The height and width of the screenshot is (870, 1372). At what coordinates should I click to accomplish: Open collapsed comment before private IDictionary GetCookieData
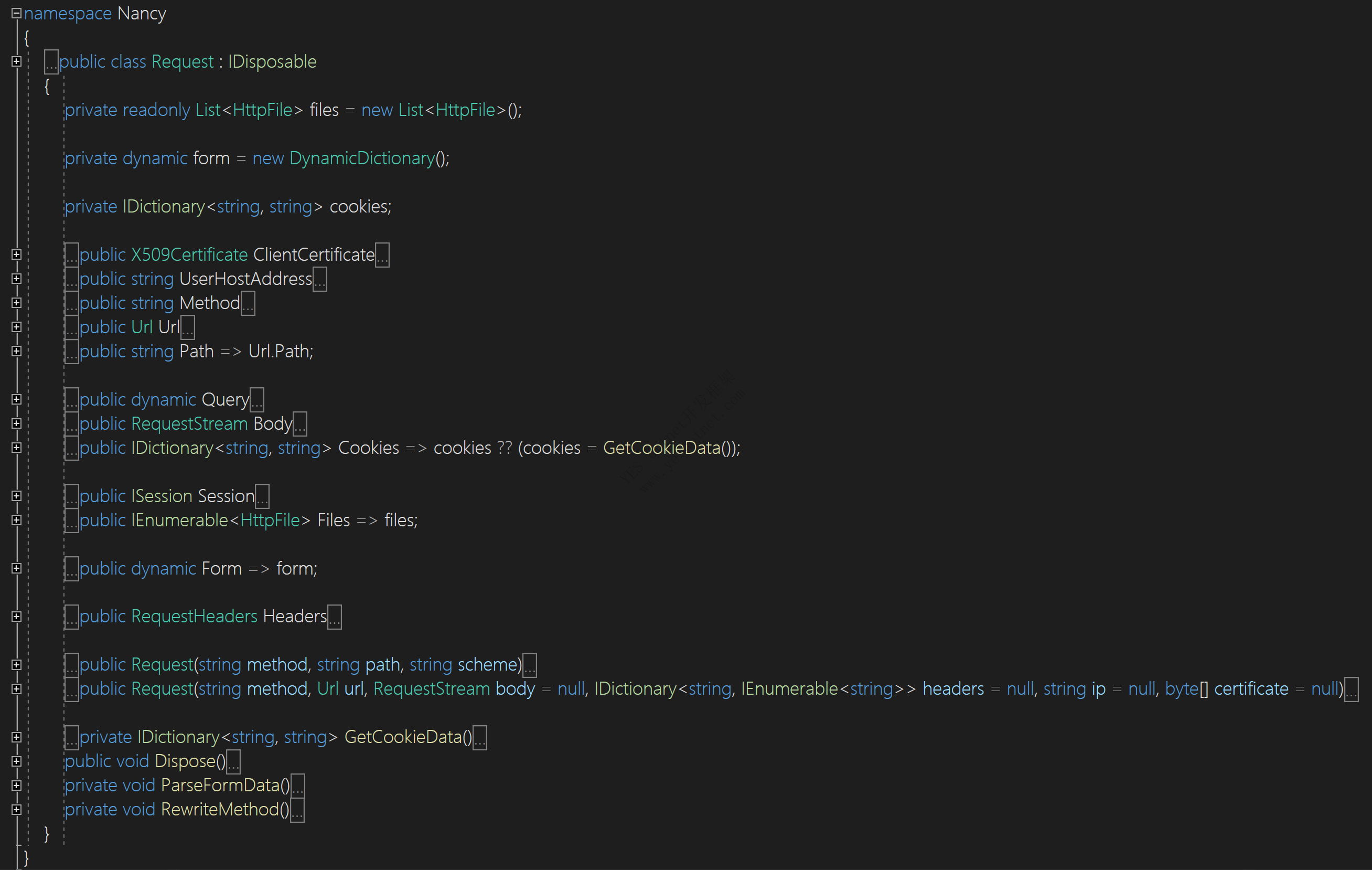point(71,738)
